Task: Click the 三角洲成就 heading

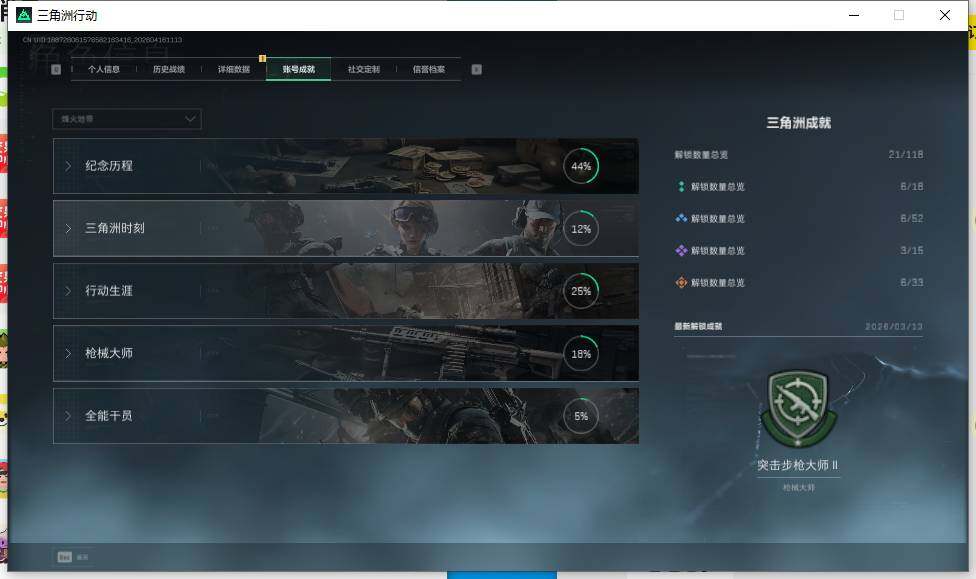Action: (799, 123)
